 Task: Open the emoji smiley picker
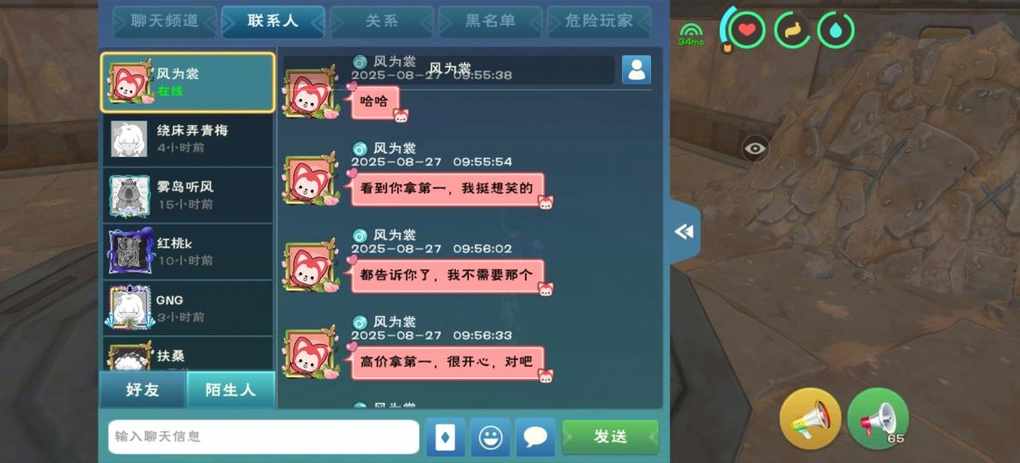pos(490,437)
